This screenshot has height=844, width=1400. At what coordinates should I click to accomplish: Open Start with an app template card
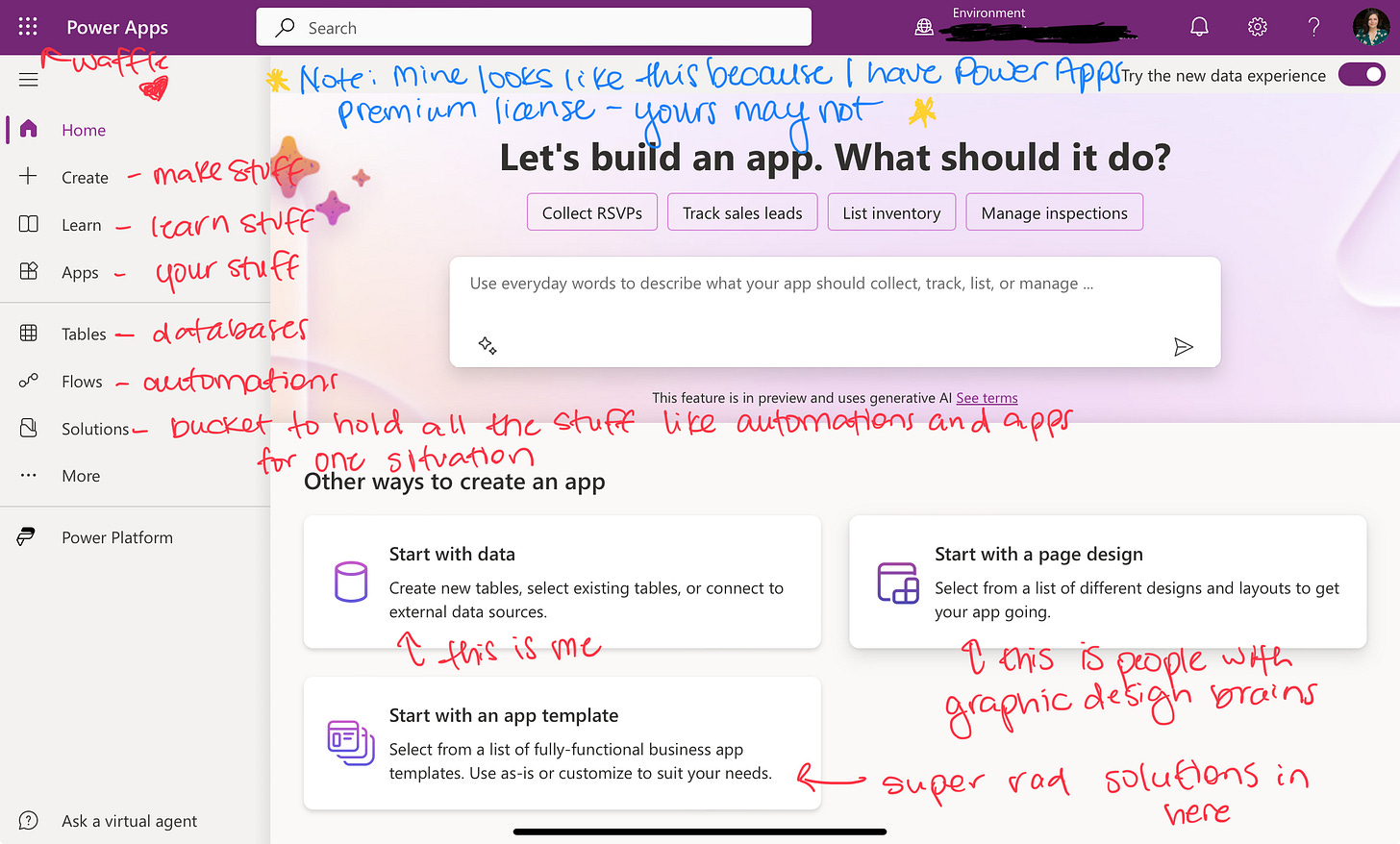point(562,743)
